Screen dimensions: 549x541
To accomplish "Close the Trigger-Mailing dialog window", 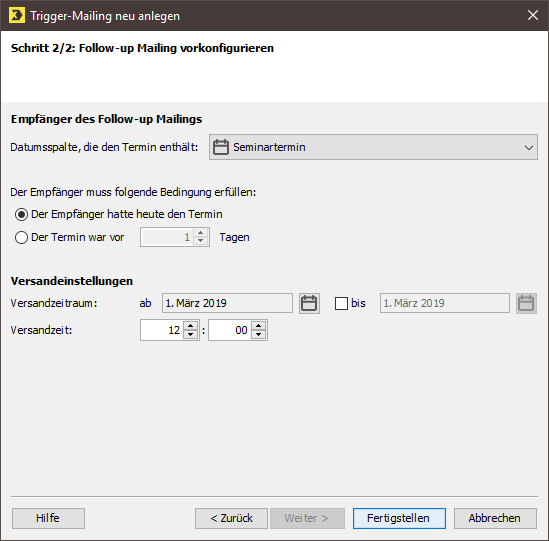I will coord(533,15).
